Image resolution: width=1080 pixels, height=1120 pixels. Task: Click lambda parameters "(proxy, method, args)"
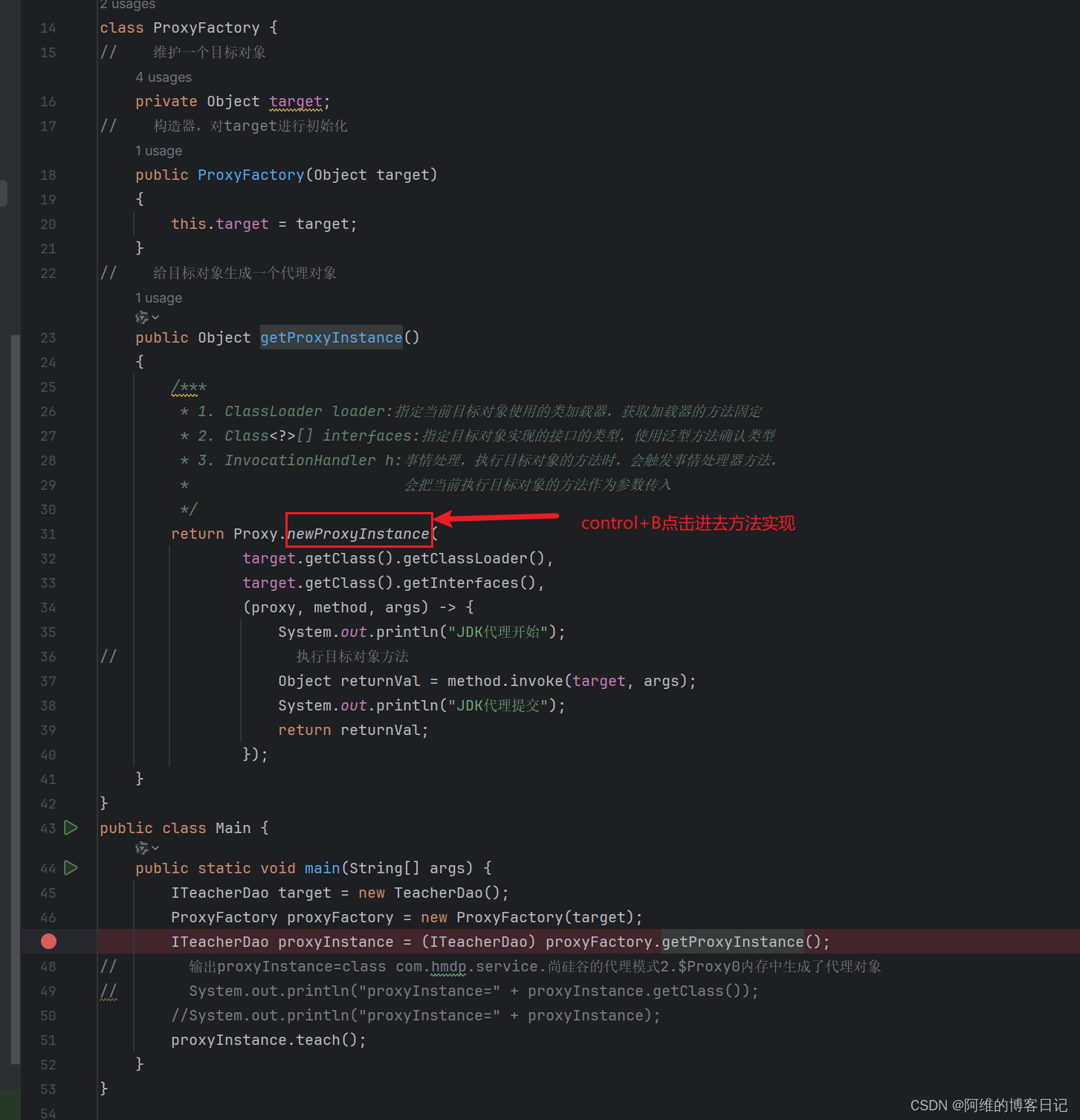click(336, 607)
